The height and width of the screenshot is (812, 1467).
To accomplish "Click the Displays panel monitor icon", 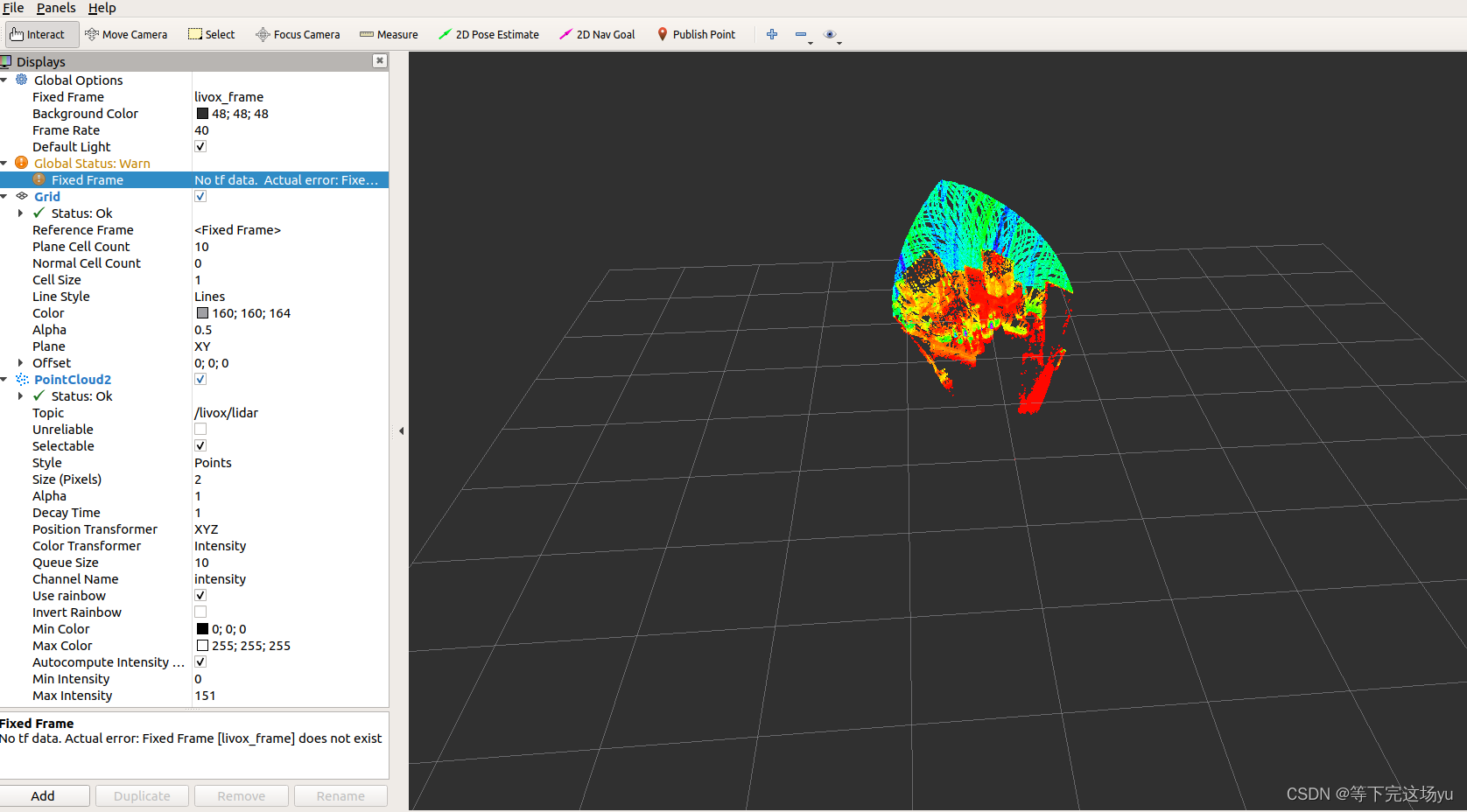I will (6, 61).
